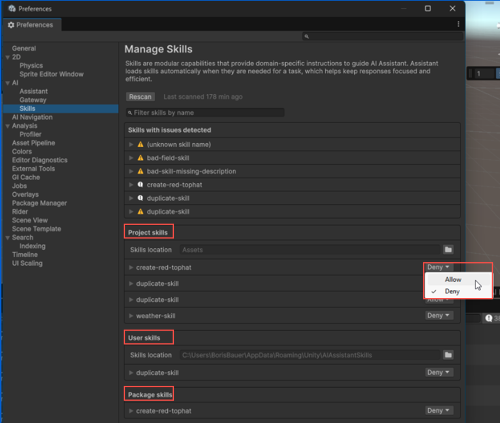This screenshot has width=500, height=423.
Task: Expand weather-skill details
Action: click(131, 316)
